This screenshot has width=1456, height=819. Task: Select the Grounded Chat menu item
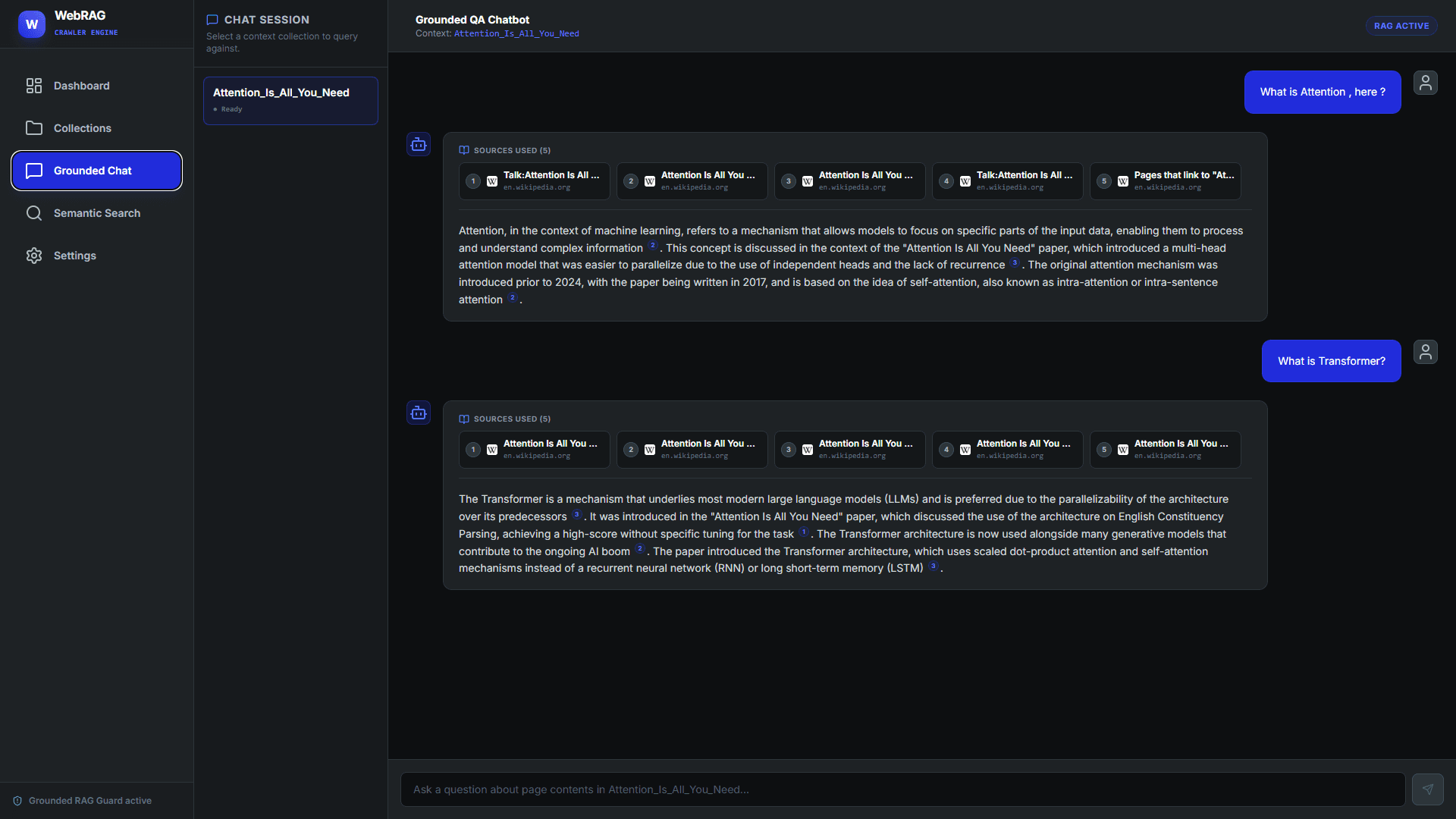point(96,171)
